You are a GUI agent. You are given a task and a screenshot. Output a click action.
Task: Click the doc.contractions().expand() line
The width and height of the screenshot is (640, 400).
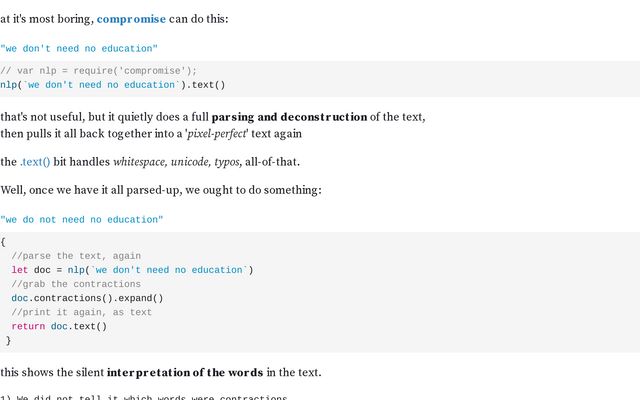coord(87,298)
